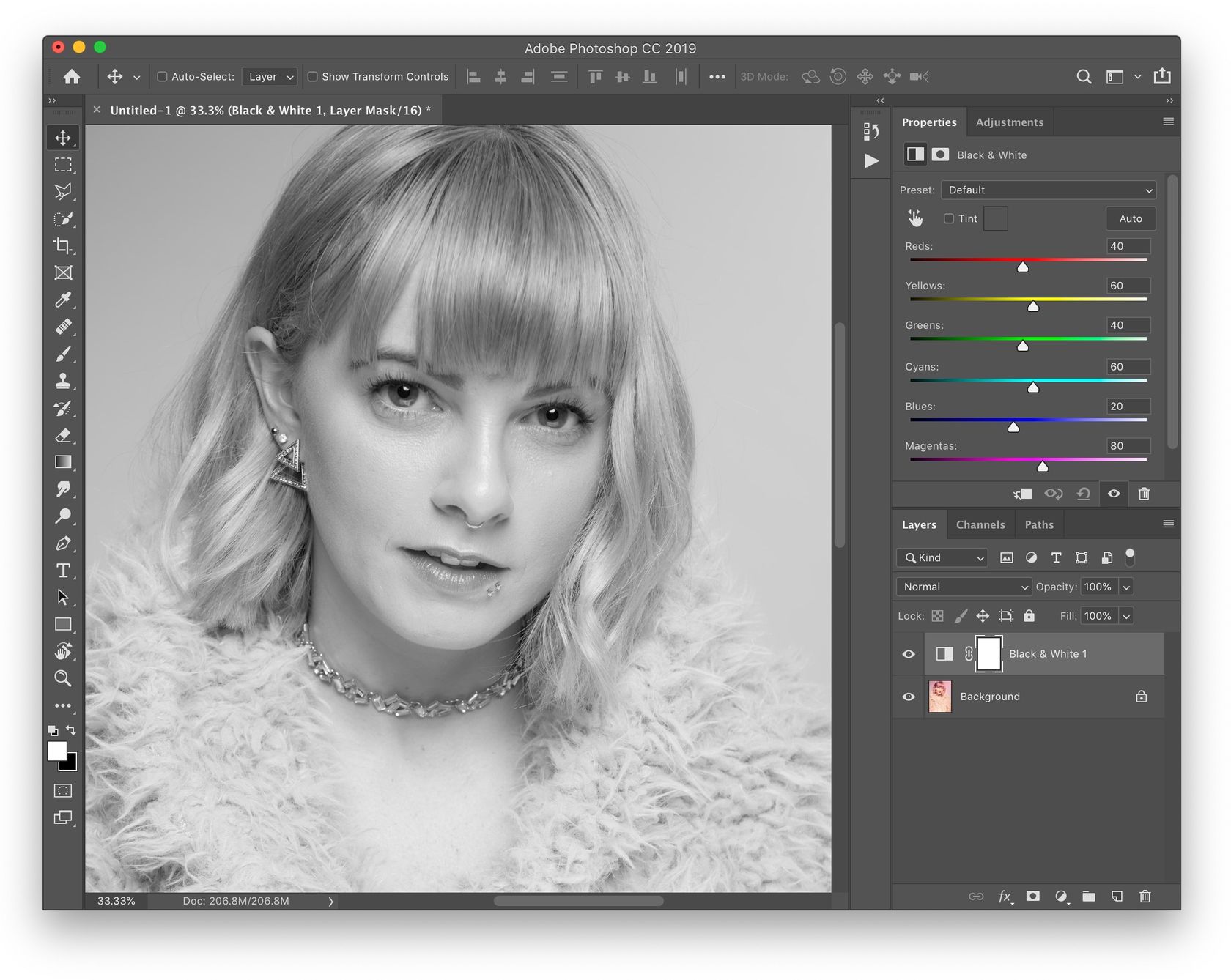Toggle Quick Mask mode

point(63,791)
